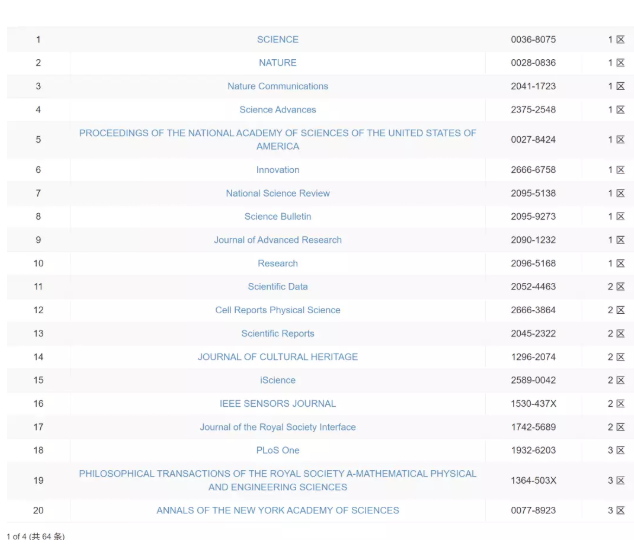Open JOURNAL OF CULTURAL HERITAGE link
Image resolution: width=634 pixels, height=546 pixels.
(x=278, y=357)
